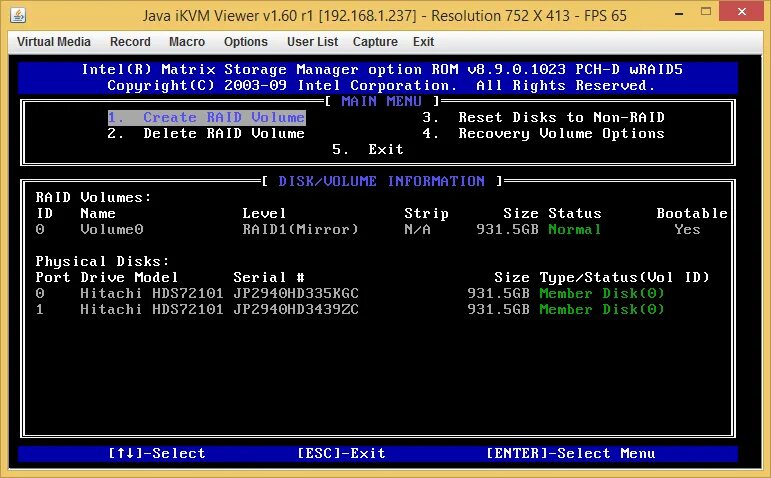
Task: Click serial 'JP2940HD335KGC'
Action: (296, 293)
